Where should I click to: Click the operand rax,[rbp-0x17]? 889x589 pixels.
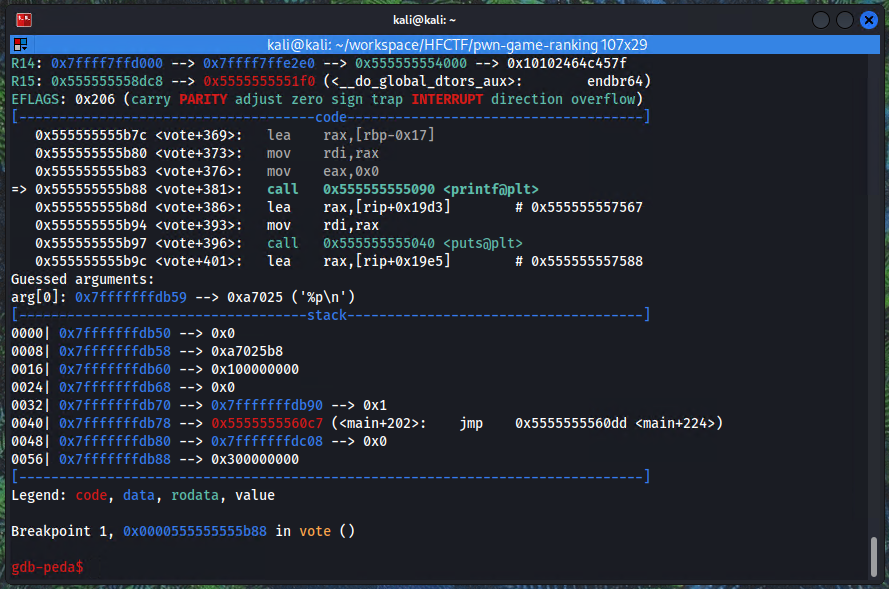(x=378, y=135)
